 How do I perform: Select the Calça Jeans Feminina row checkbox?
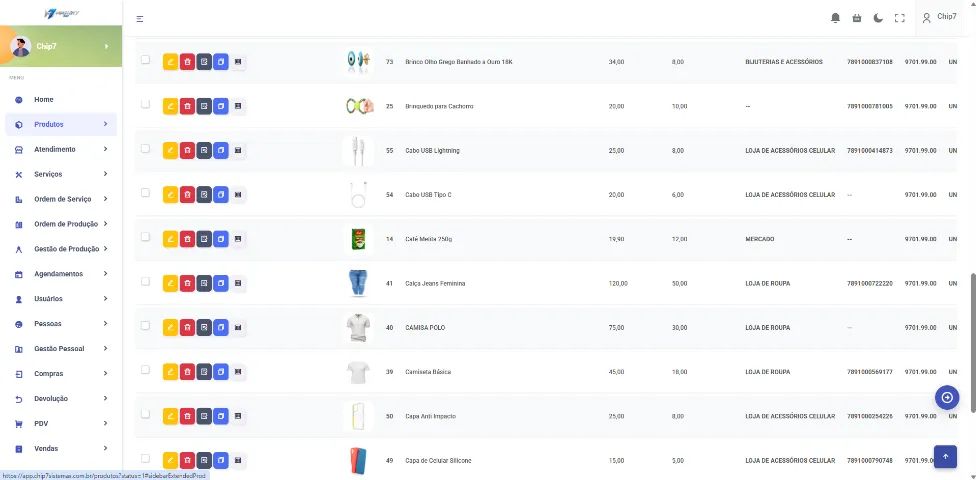145,281
